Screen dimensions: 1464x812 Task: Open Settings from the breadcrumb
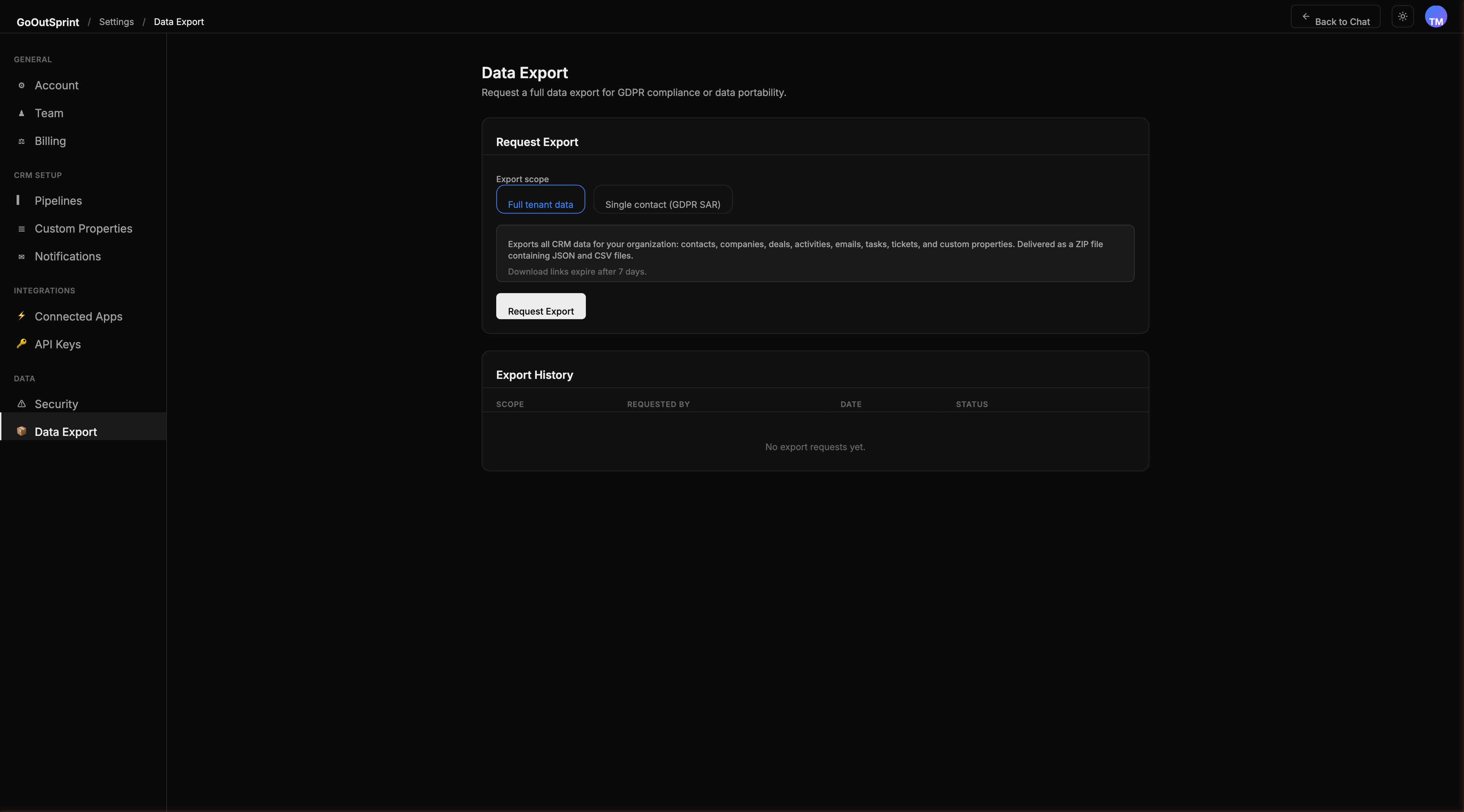[116, 22]
